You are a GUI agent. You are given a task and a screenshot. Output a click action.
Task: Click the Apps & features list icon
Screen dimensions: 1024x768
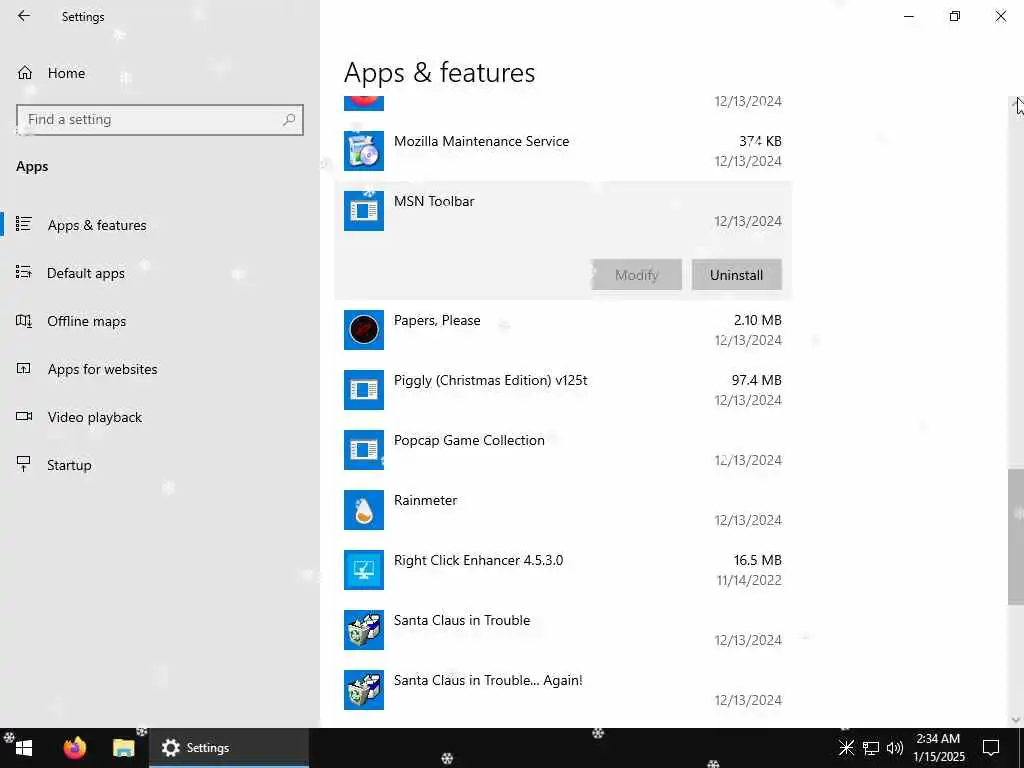pyautogui.click(x=24, y=224)
